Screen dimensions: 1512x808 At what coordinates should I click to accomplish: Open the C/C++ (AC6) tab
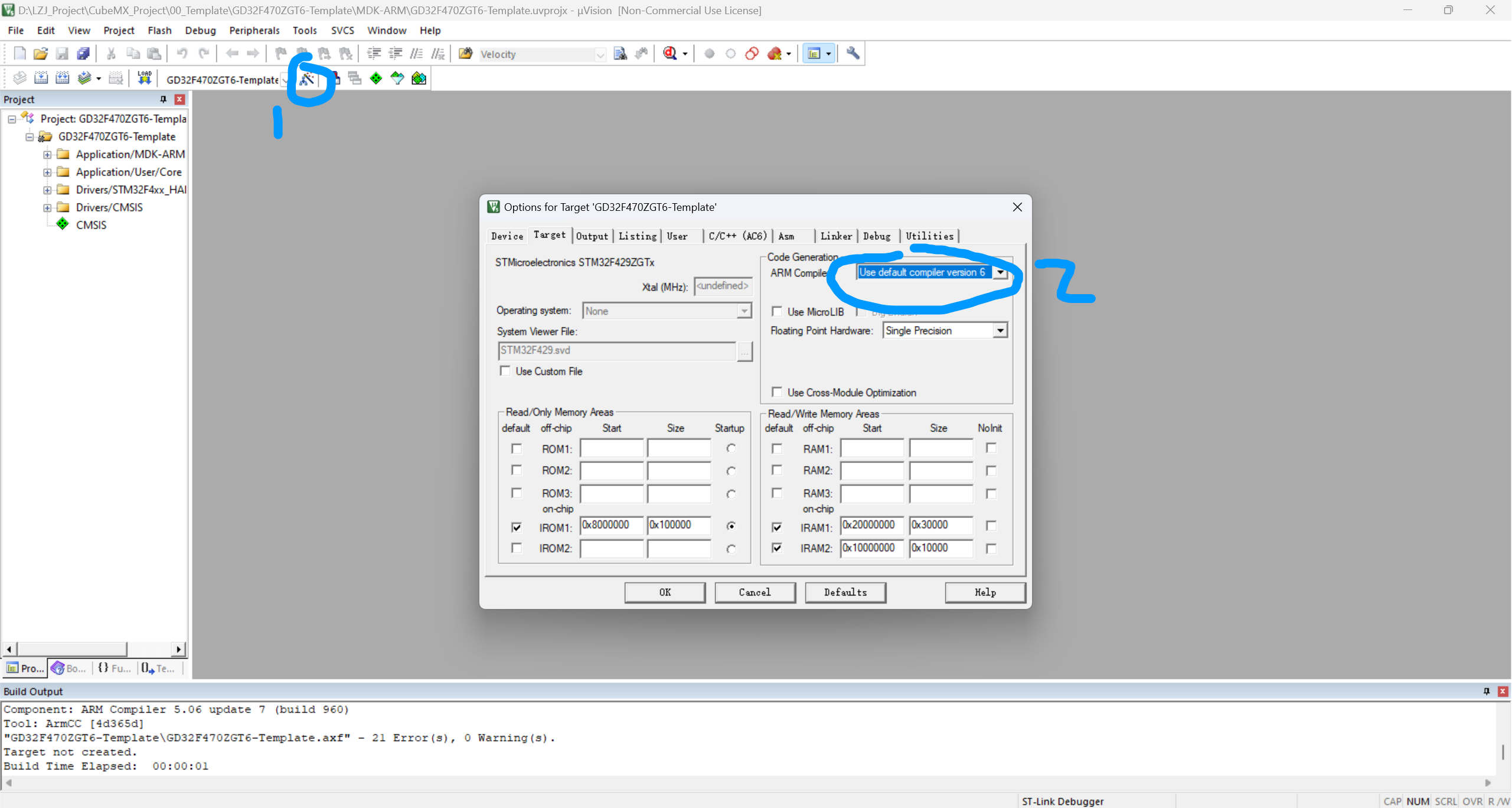click(x=737, y=236)
